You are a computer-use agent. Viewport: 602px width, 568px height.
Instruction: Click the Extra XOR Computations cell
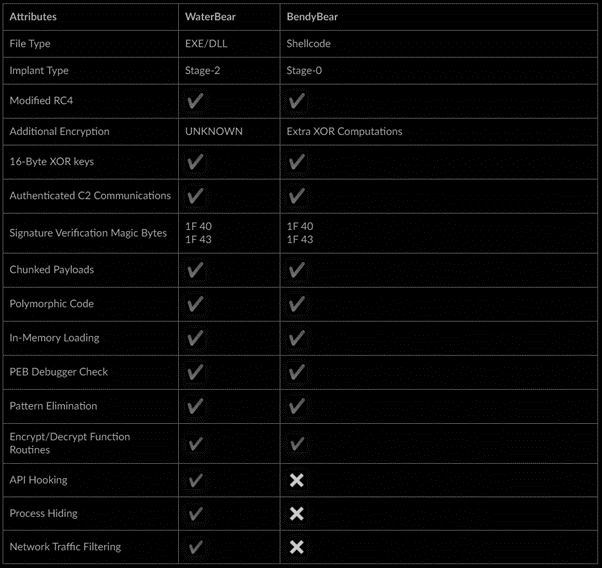point(343,131)
